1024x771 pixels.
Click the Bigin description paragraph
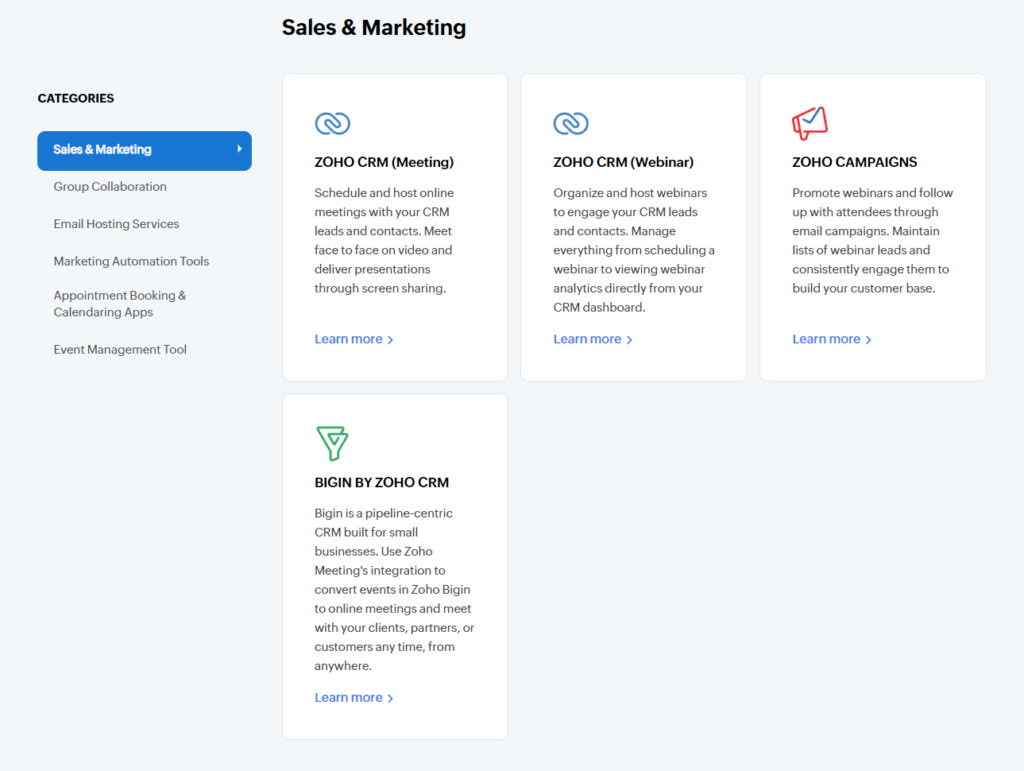click(x=394, y=590)
